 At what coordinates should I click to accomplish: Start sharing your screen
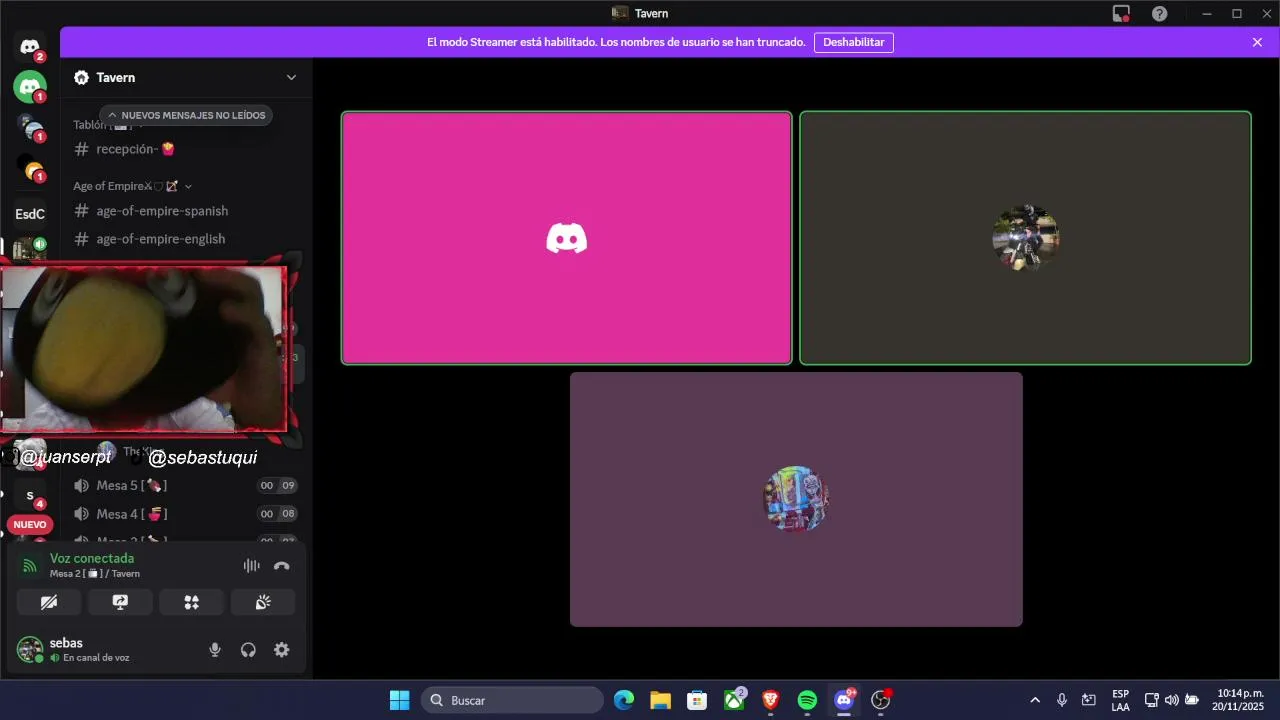[120, 602]
